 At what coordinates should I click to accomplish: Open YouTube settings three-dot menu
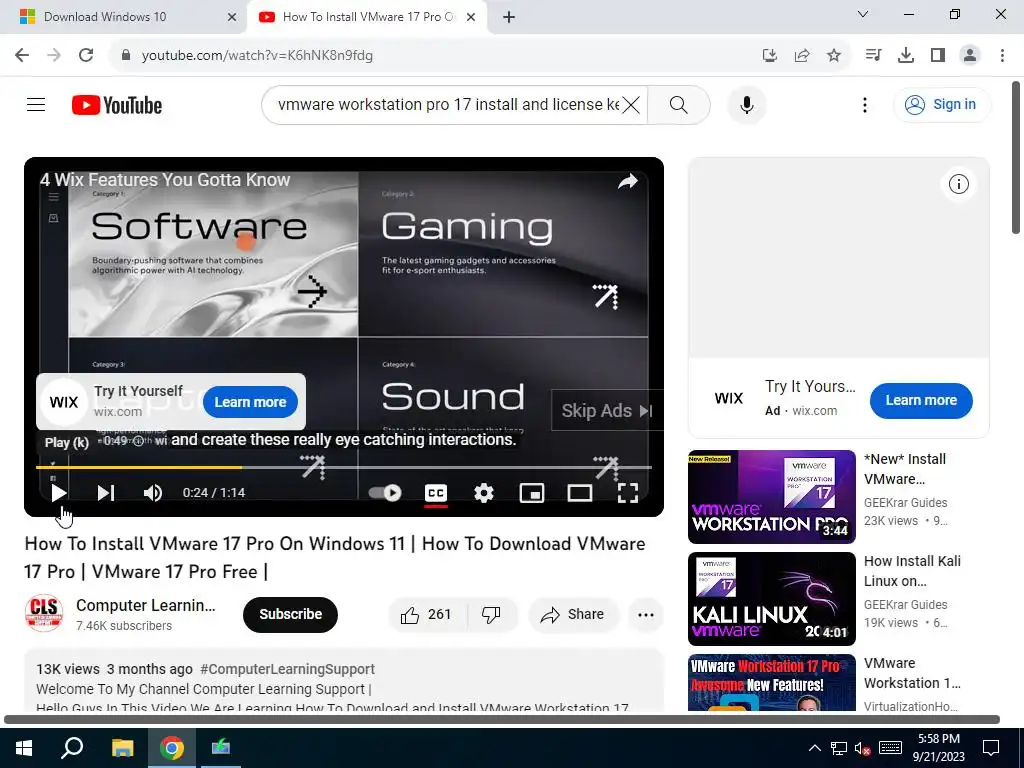865,104
